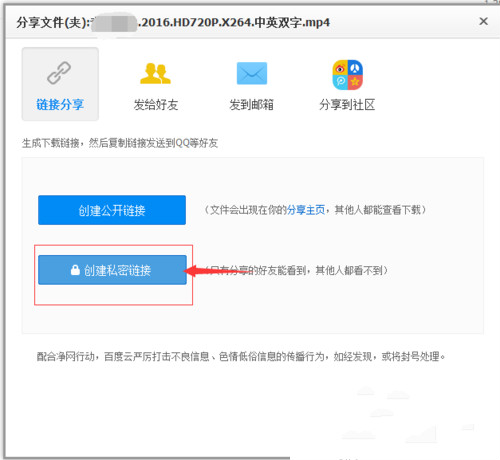Click the Weibo eye quadrant of community icon
The width and height of the screenshot is (500, 460).
(x=340, y=68)
